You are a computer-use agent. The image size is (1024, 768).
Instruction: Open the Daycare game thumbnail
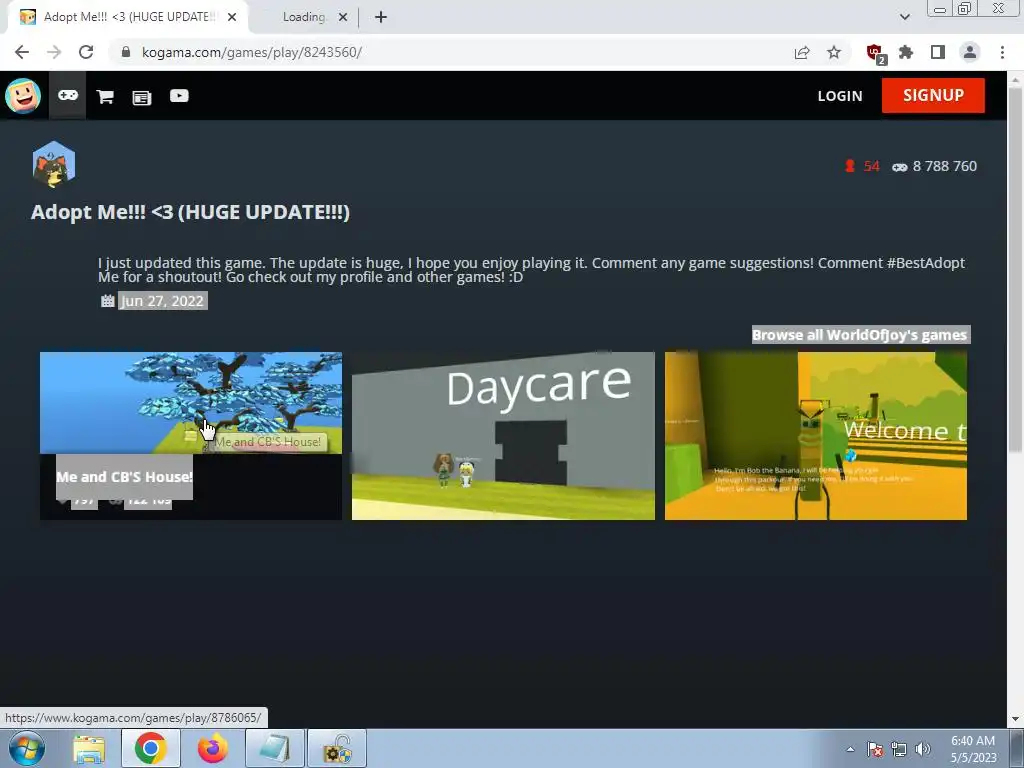(503, 436)
